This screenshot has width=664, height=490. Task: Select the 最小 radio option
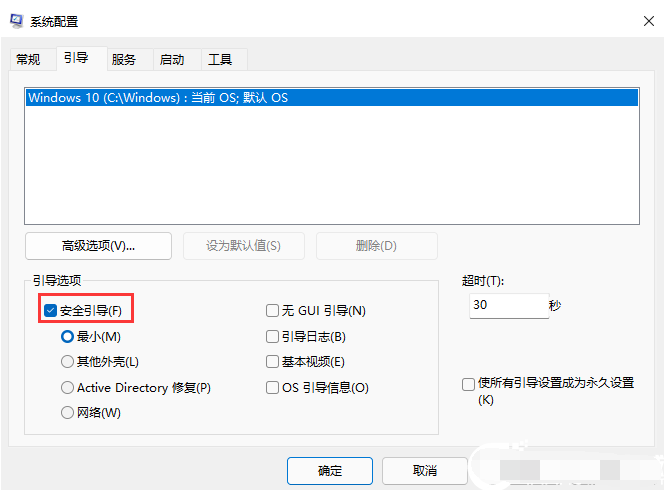(x=68, y=337)
